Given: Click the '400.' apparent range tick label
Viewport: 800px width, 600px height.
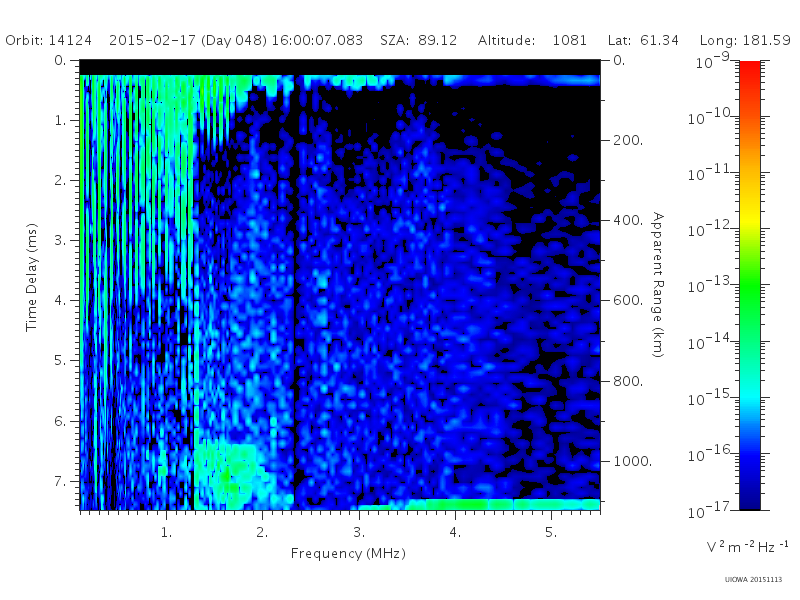Looking at the screenshot, I should 628,220.
